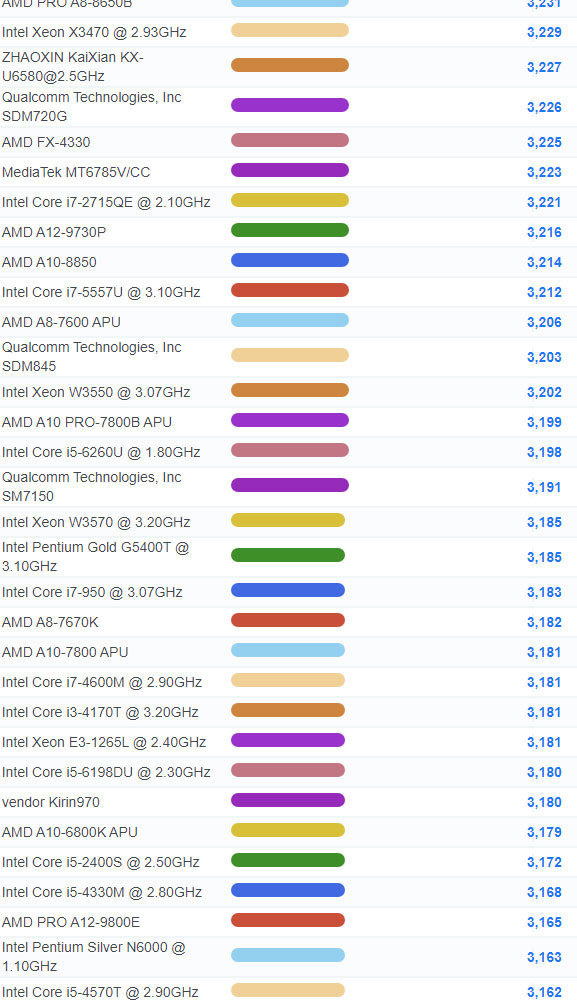Click Intel Core i5-2400S @ 2.50GHz
The image size is (577, 1000).
point(101,862)
